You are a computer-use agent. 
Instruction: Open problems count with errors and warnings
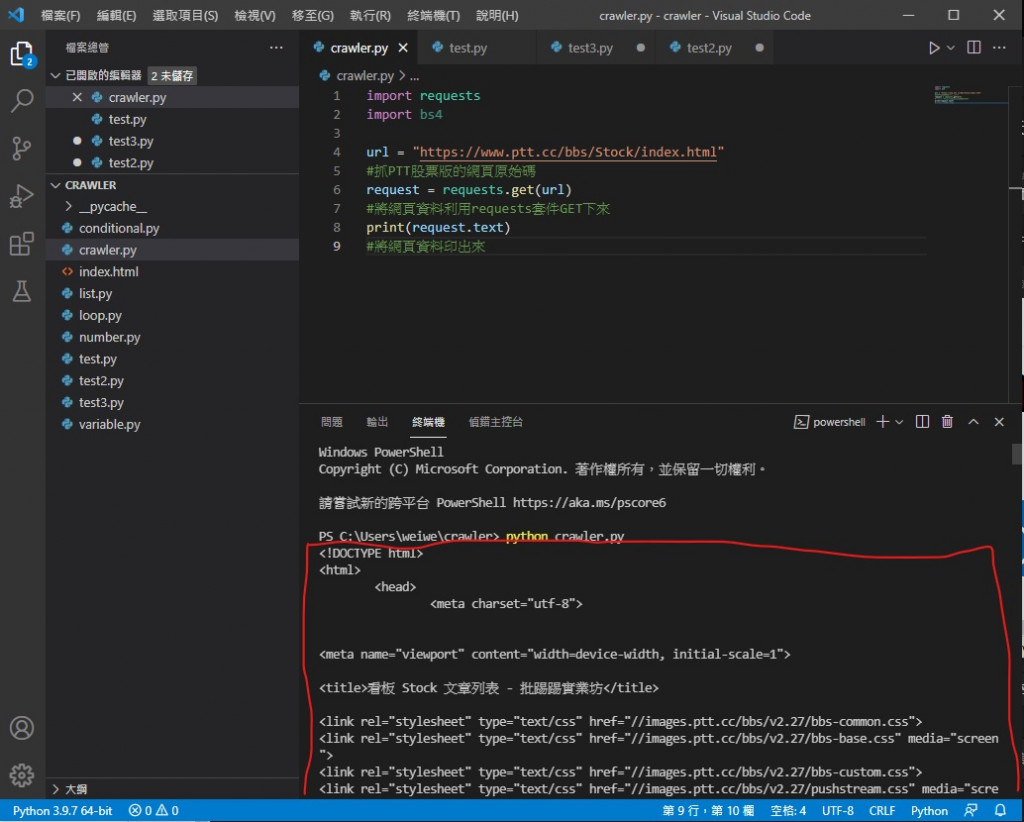(153, 810)
